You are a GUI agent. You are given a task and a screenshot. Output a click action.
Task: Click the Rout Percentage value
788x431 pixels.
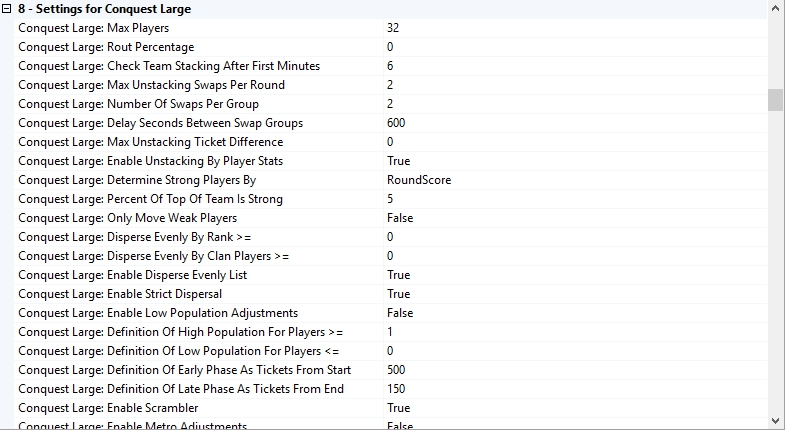click(x=391, y=47)
